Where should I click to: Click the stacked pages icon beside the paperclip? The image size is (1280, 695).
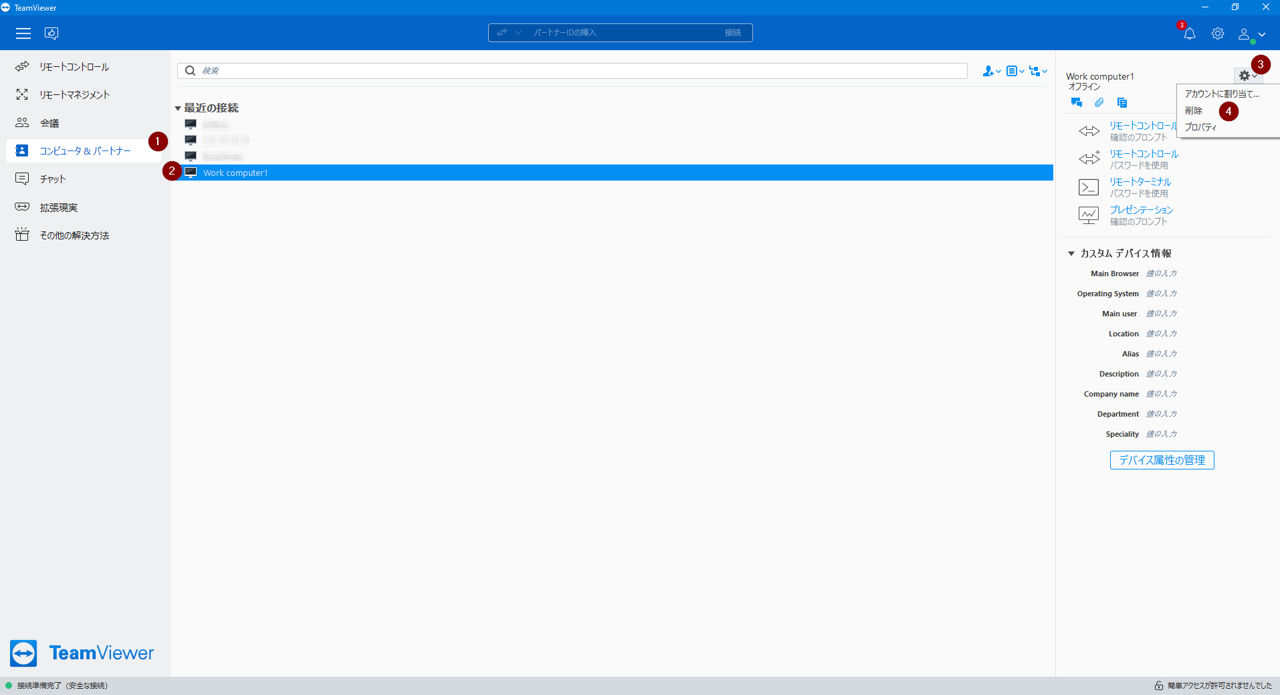coord(1122,102)
